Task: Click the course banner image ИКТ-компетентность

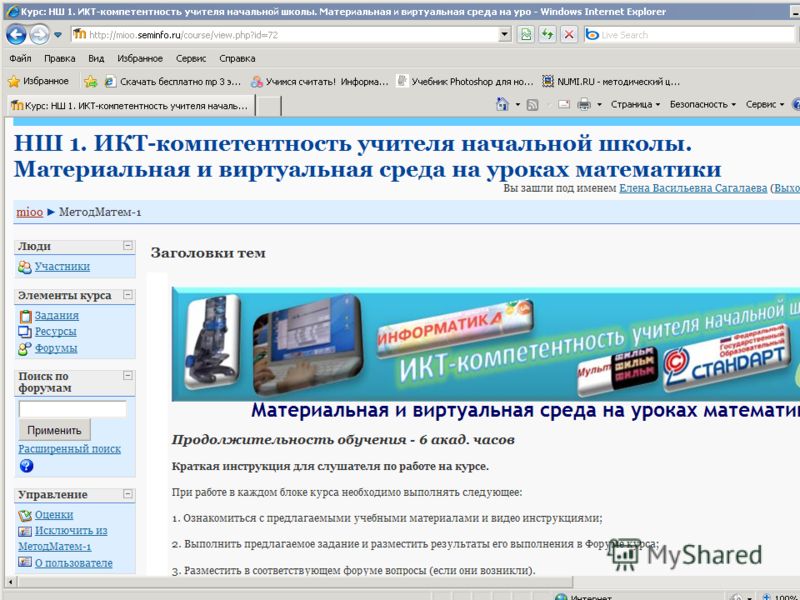Action: 486,344
